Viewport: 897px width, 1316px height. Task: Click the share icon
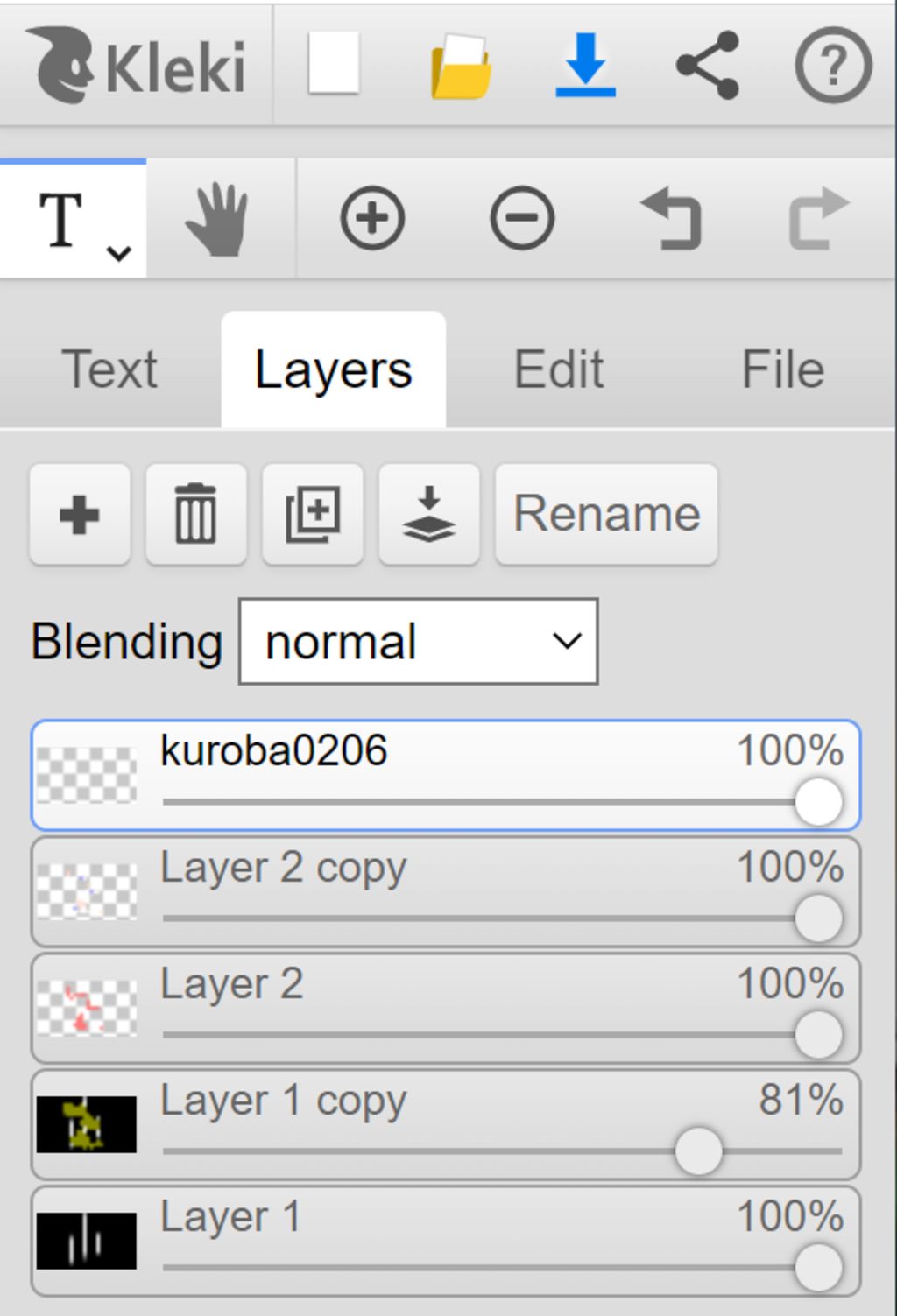[x=708, y=65]
